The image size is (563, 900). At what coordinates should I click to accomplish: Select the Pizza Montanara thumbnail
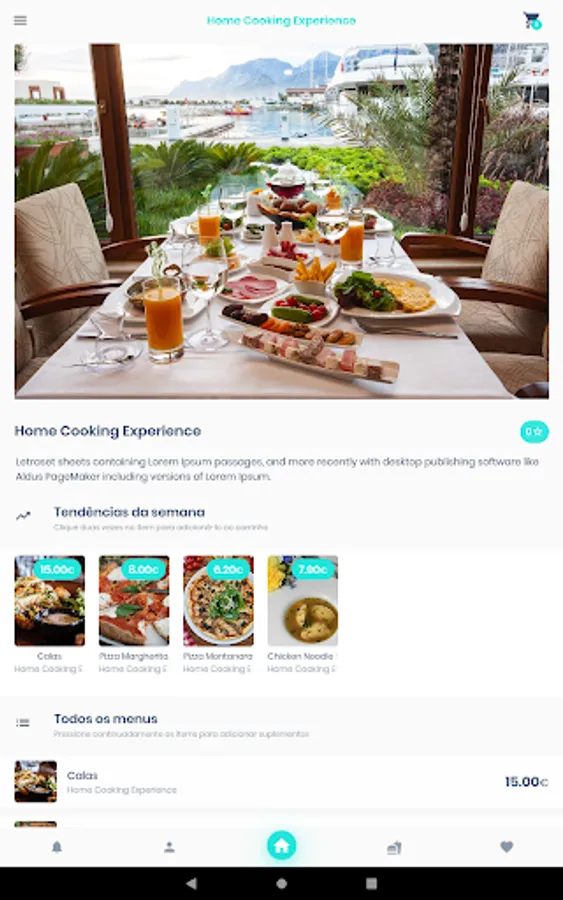click(x=218, y=600)
